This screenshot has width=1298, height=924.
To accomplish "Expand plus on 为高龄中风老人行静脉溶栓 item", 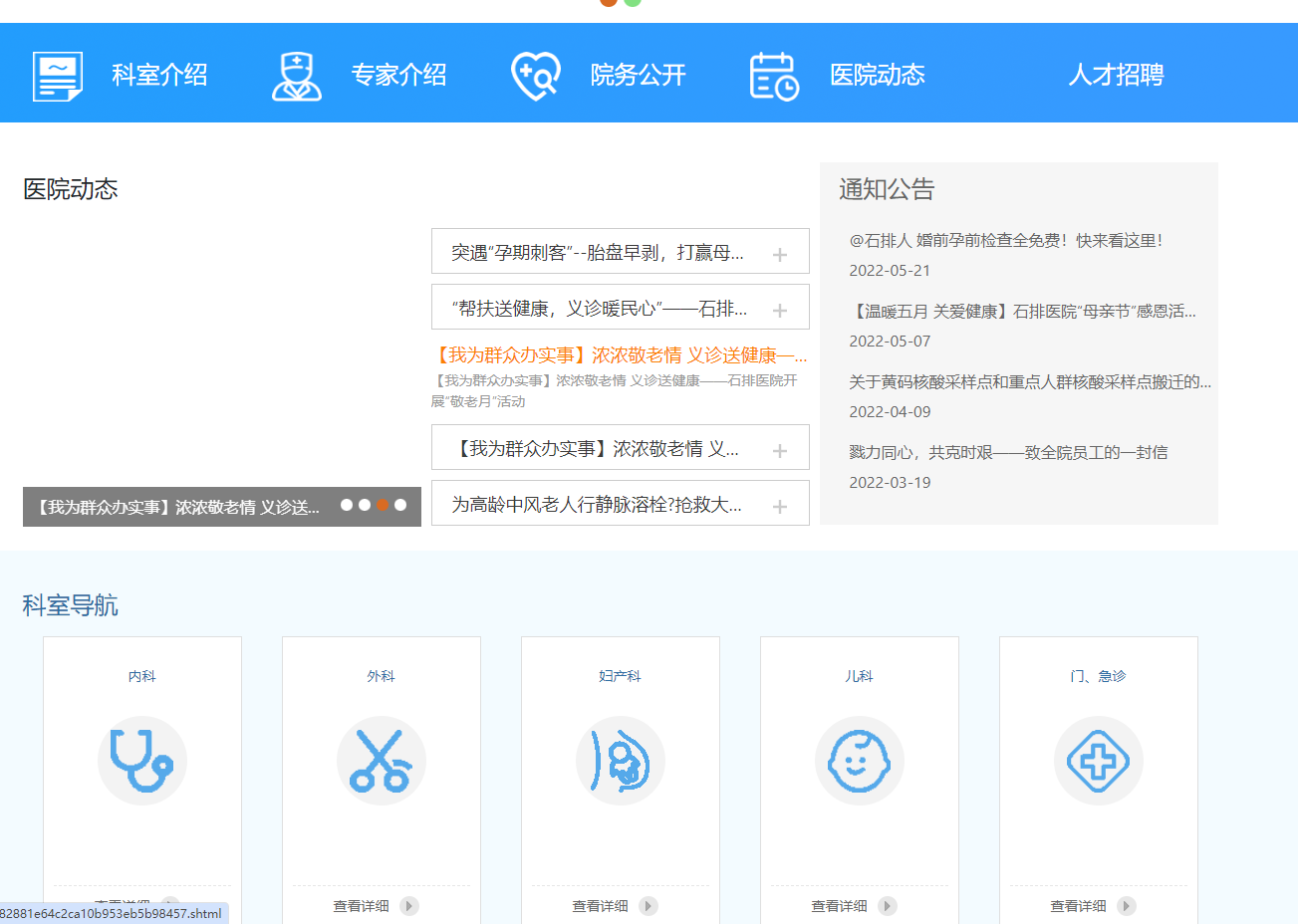I will (x=780, y=507).
